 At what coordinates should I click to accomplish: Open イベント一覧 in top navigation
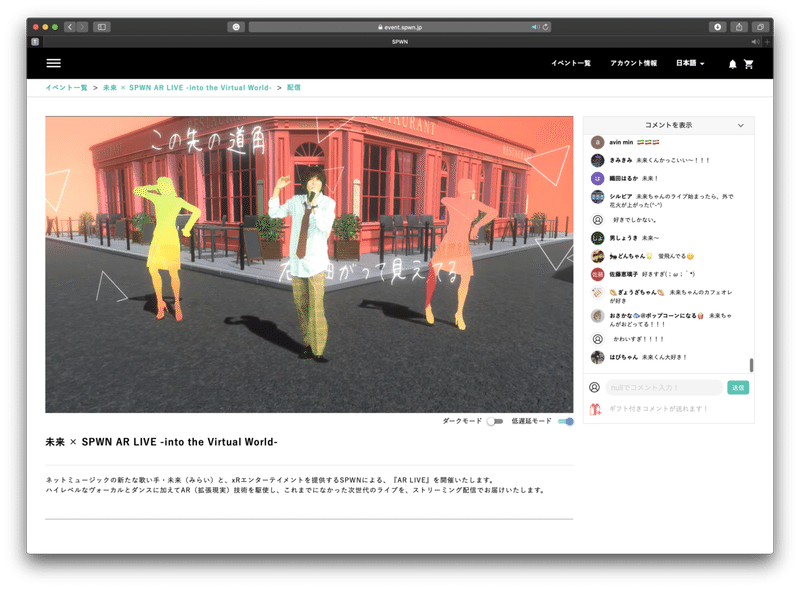click(571, 63)
